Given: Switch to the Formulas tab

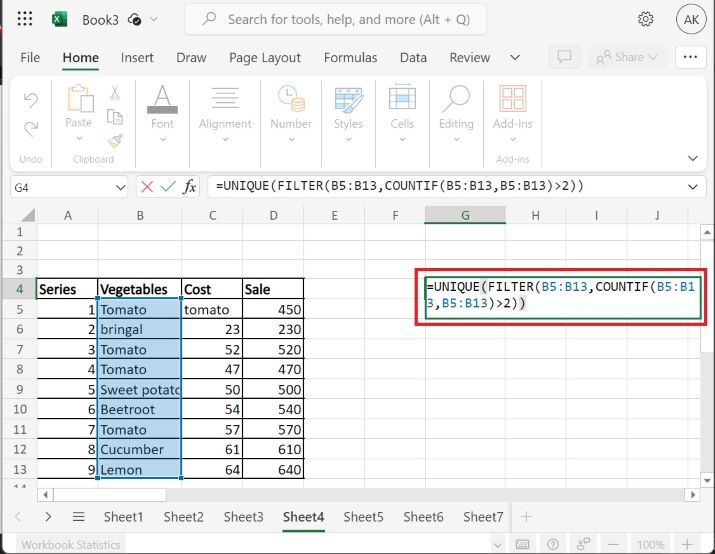Looking at the screenshot, I should pyautogui.click(x=350, y=57).
